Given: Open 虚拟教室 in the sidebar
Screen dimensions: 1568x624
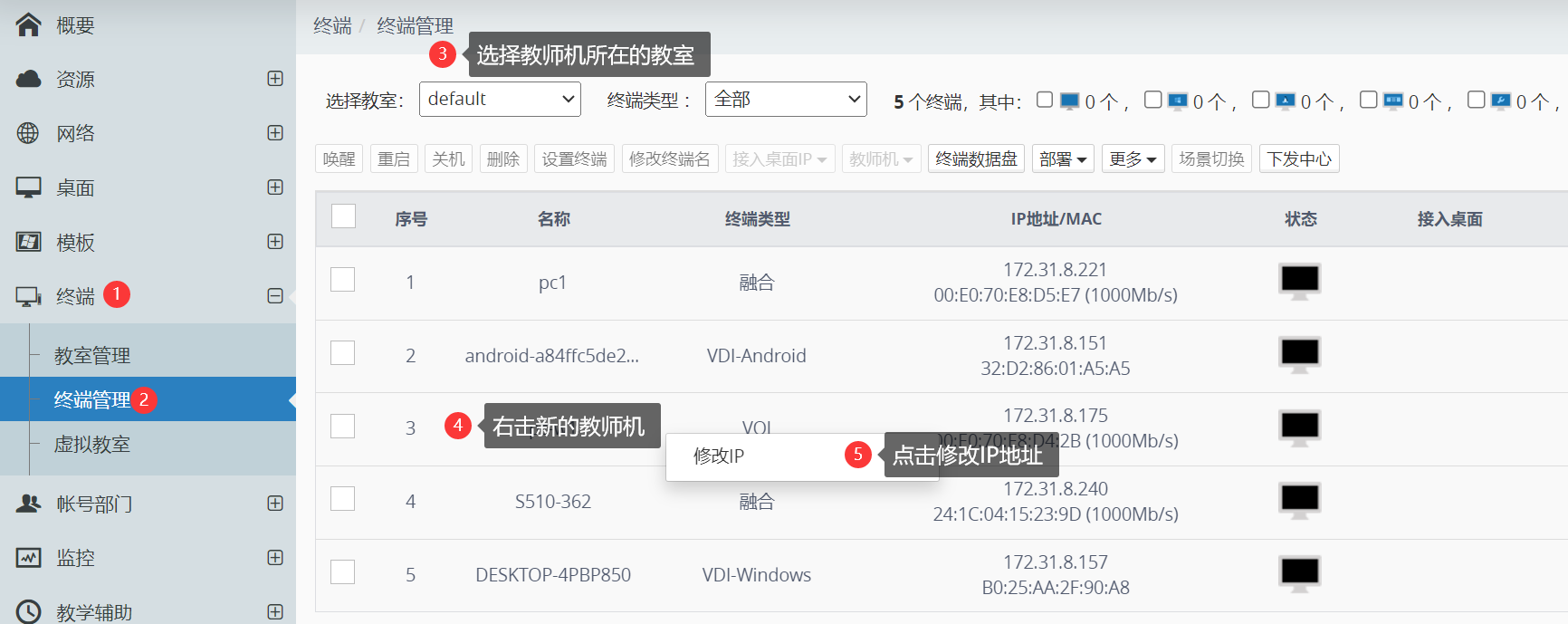Looking at the screenshot, I should click(92, 445).
